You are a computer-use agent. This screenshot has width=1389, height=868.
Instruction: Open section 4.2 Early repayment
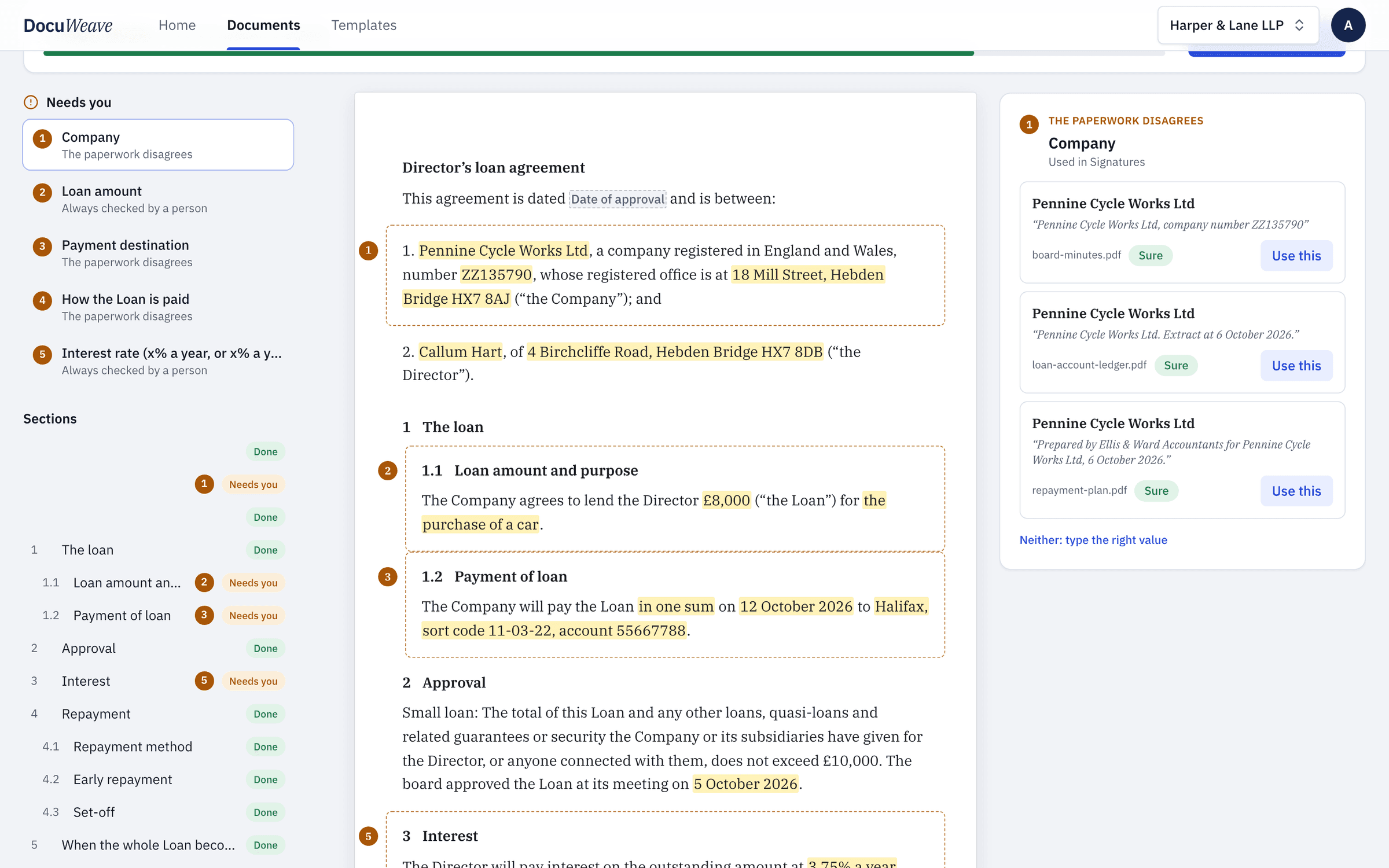click(x=158, y=779)
